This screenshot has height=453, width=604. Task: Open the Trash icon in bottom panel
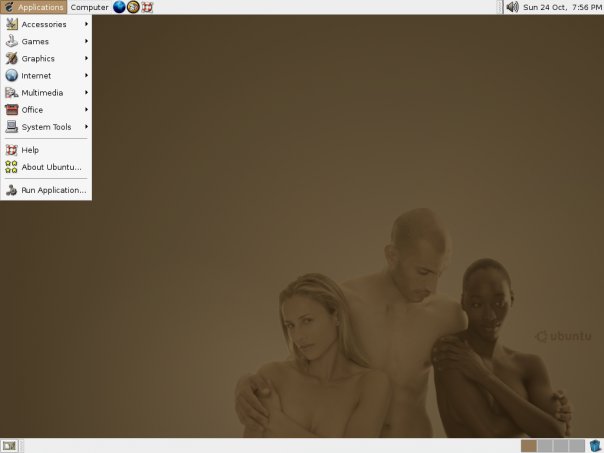click(595, 445)
